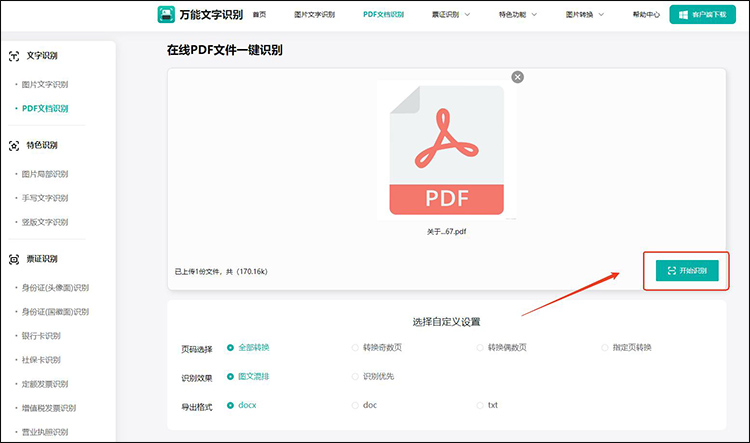Select the 转换奇数页 radio option
The image size is (750, 443).
coord(377,347)
